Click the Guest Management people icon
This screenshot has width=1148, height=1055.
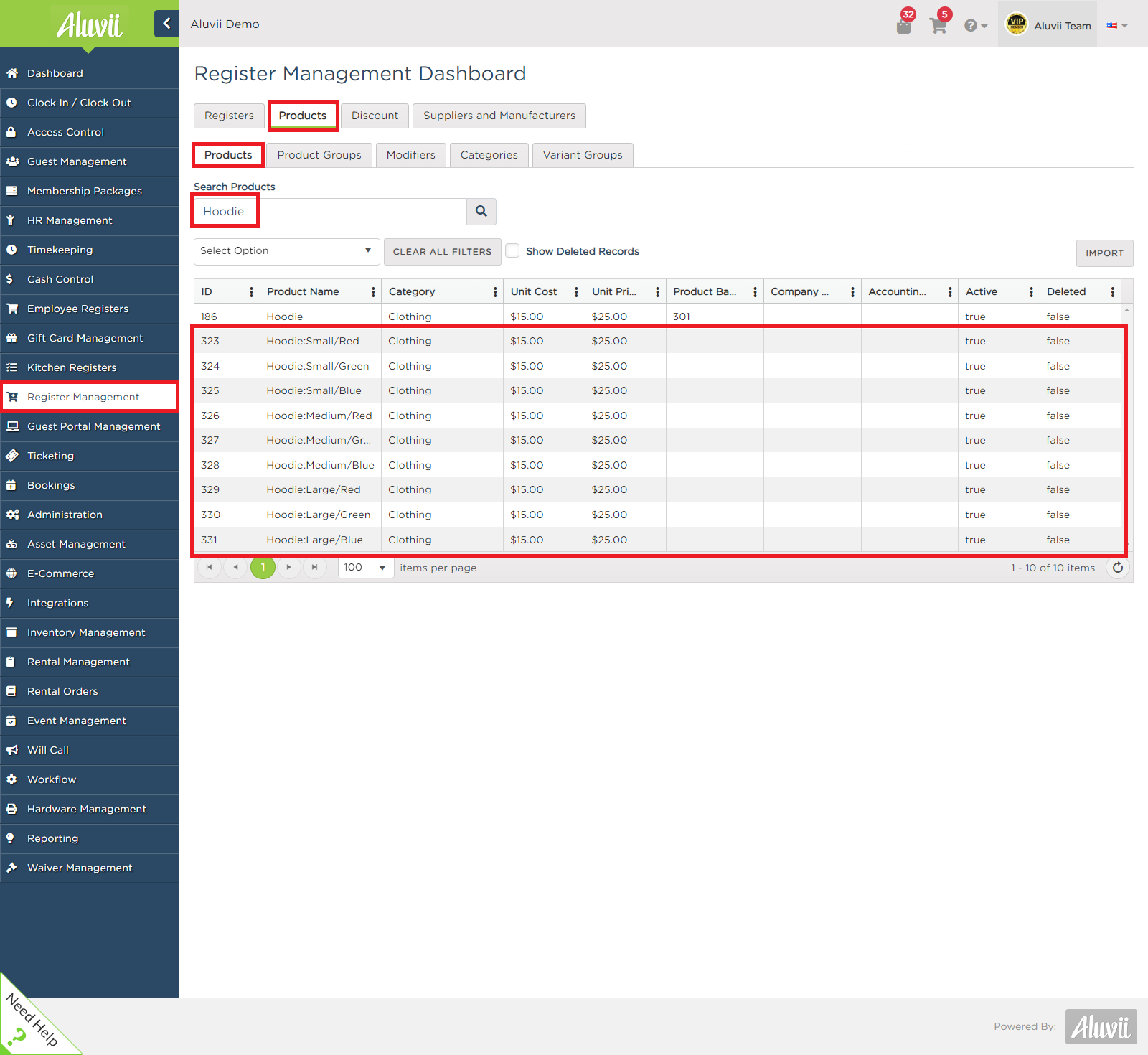[x=12, y=161]
